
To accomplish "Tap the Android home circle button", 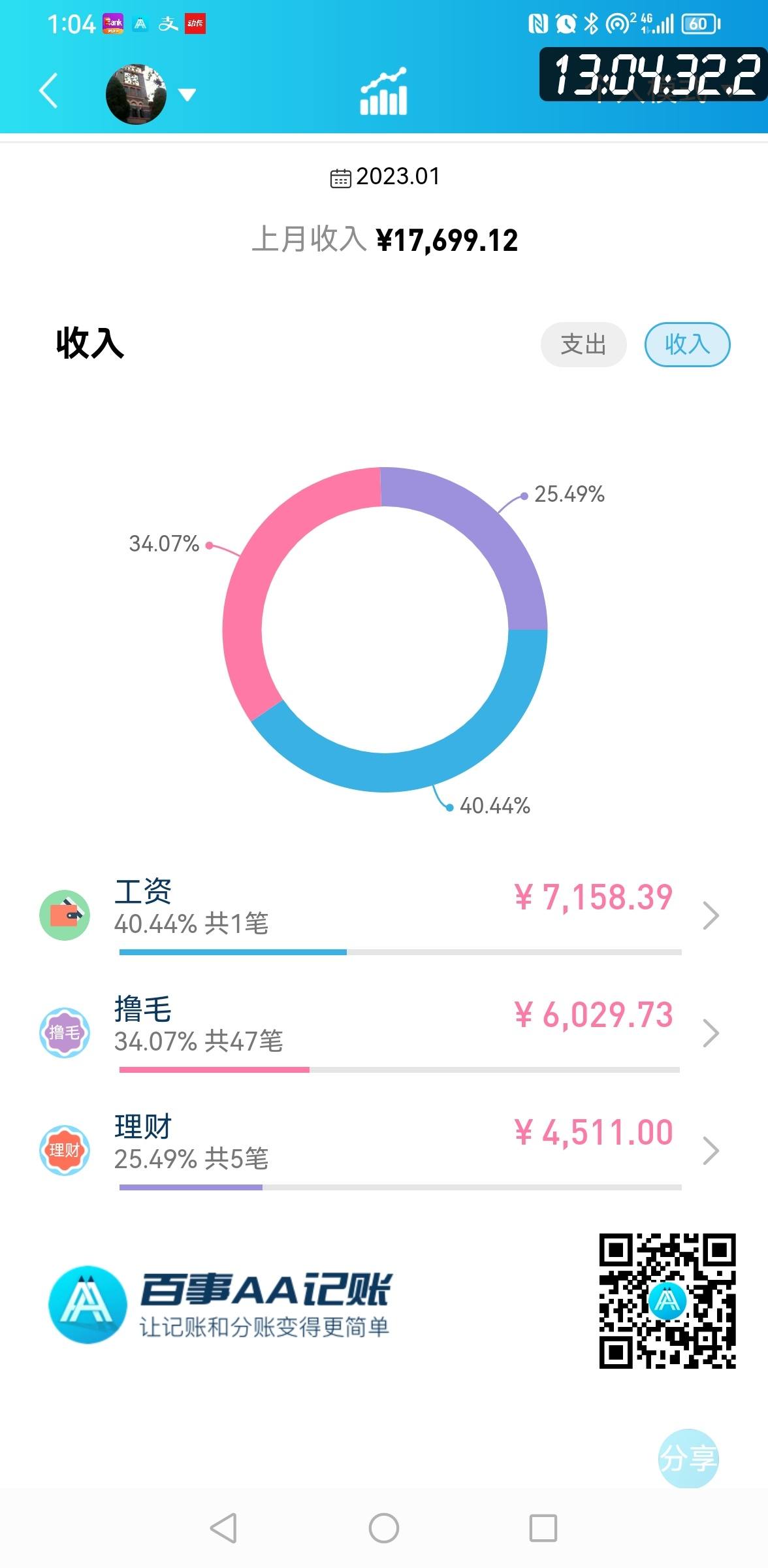I will click(x=384, y=1528).
